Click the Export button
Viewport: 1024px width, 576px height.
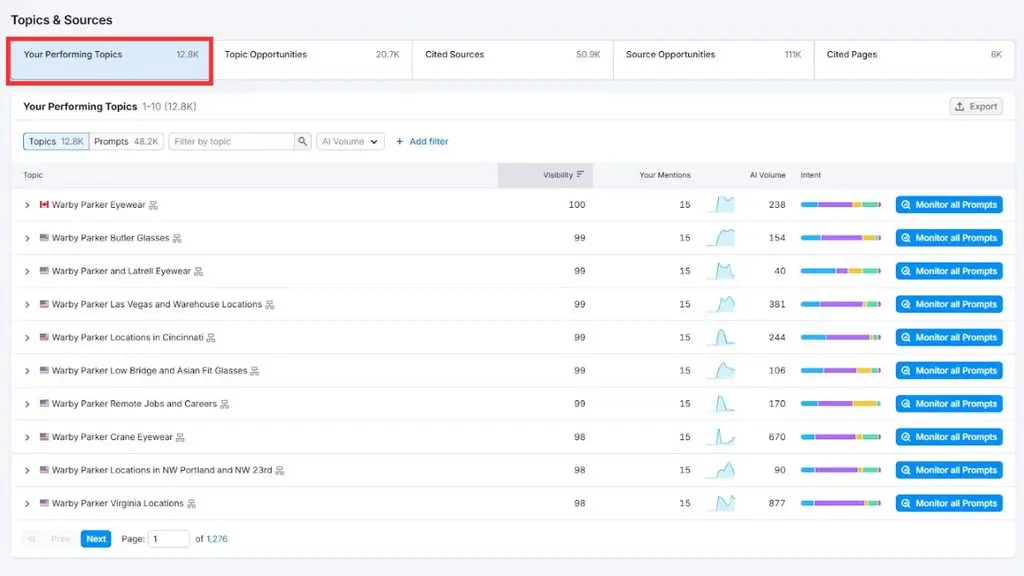[x=976, y=106]
